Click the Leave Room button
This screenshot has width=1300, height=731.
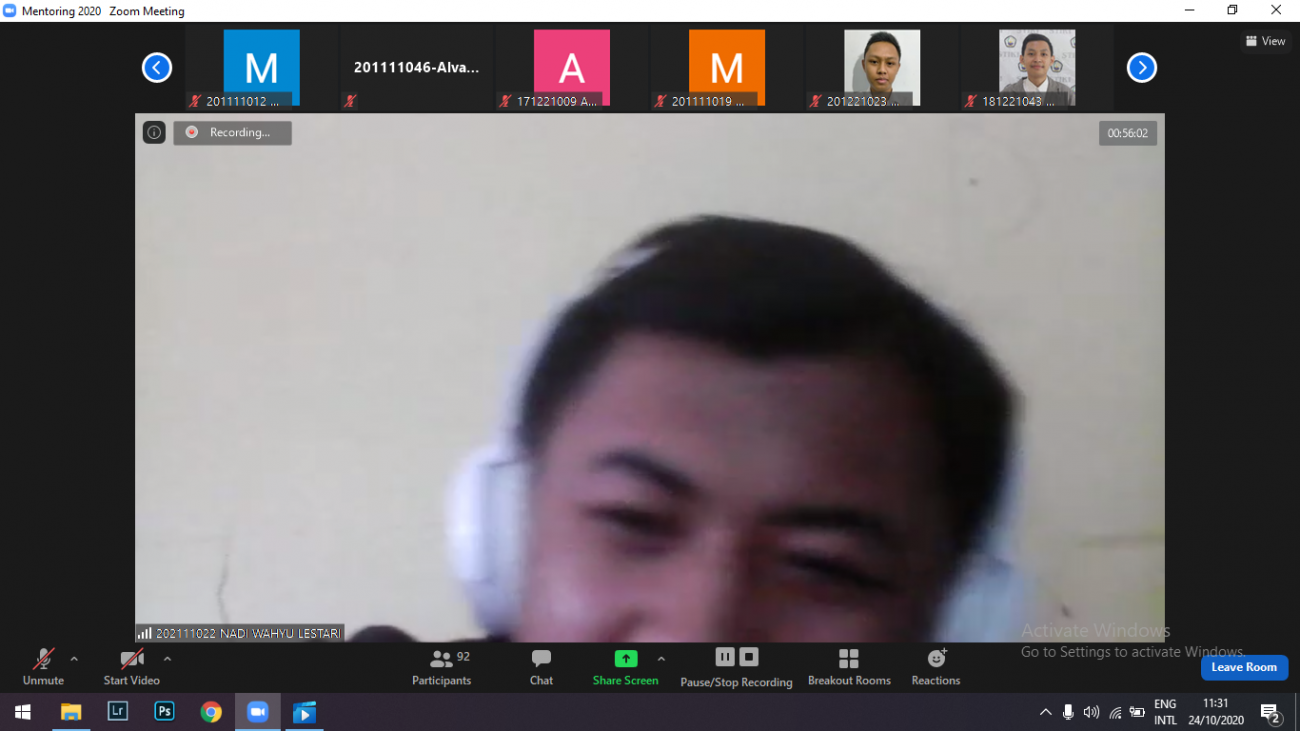click(x=1243, y=667)
